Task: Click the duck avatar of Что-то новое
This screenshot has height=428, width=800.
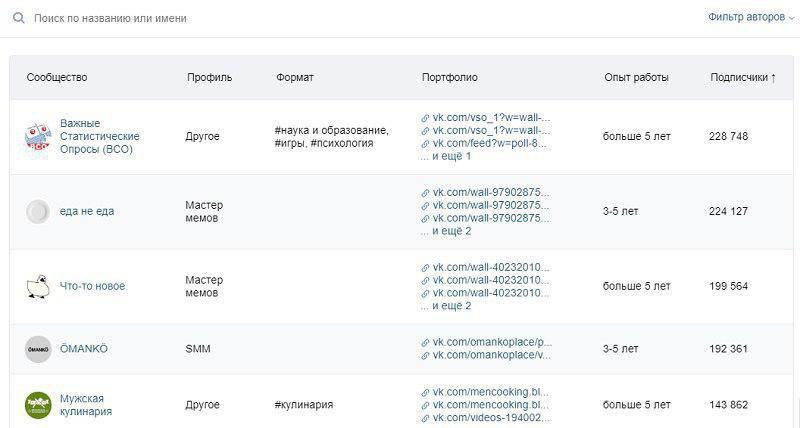Action: click(38, 286)
